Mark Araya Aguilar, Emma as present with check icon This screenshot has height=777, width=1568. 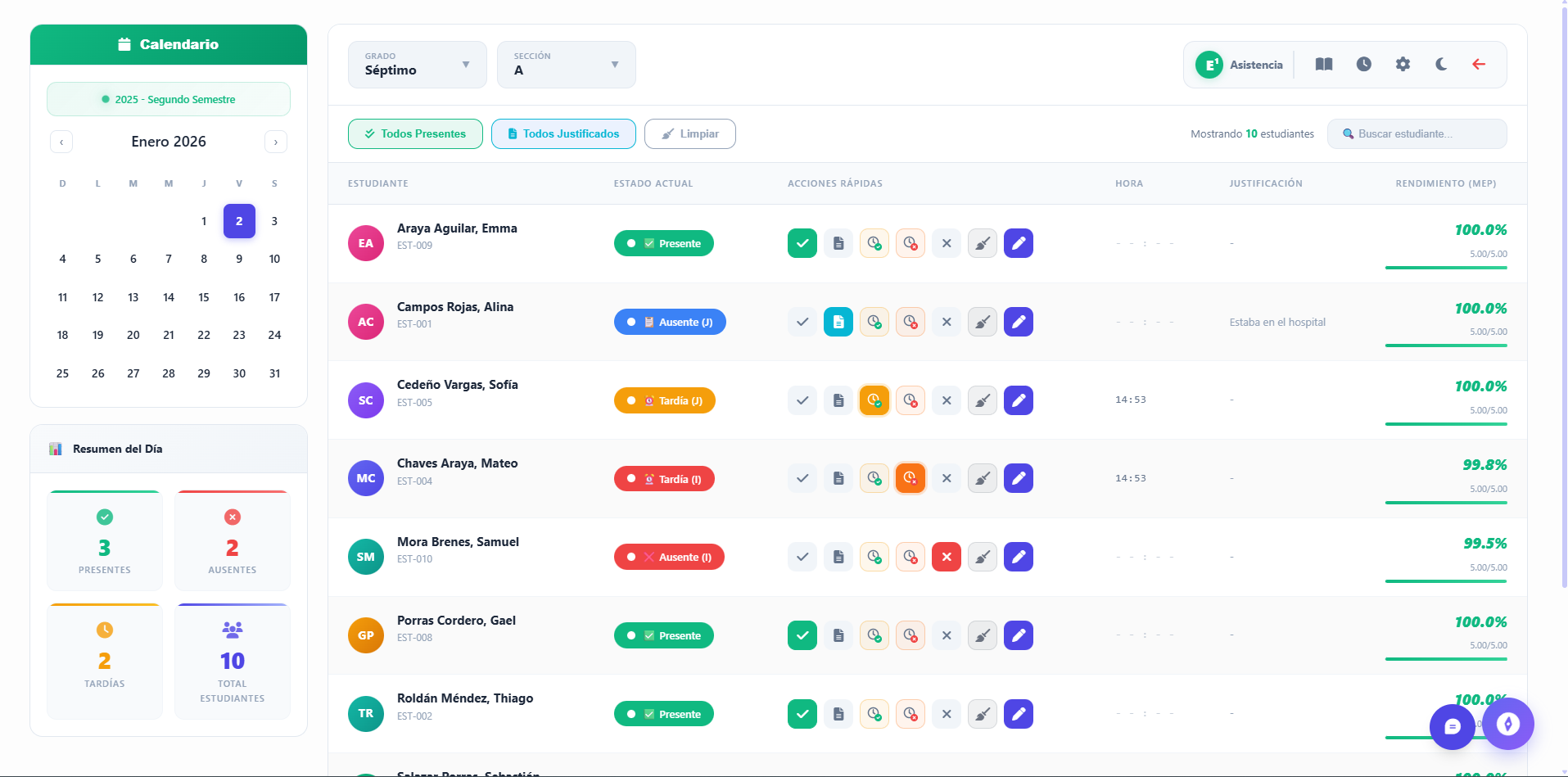[802, 243]
